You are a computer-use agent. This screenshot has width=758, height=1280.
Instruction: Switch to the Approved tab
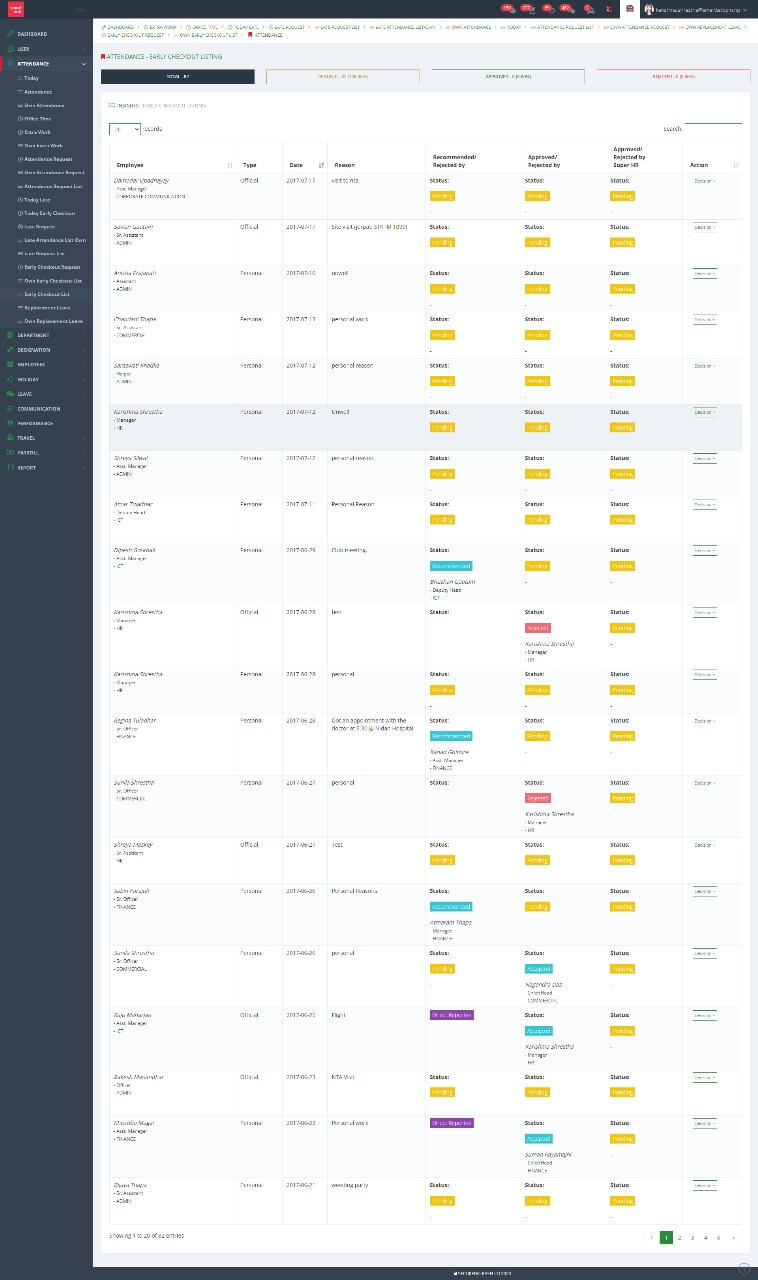(508, 76)
